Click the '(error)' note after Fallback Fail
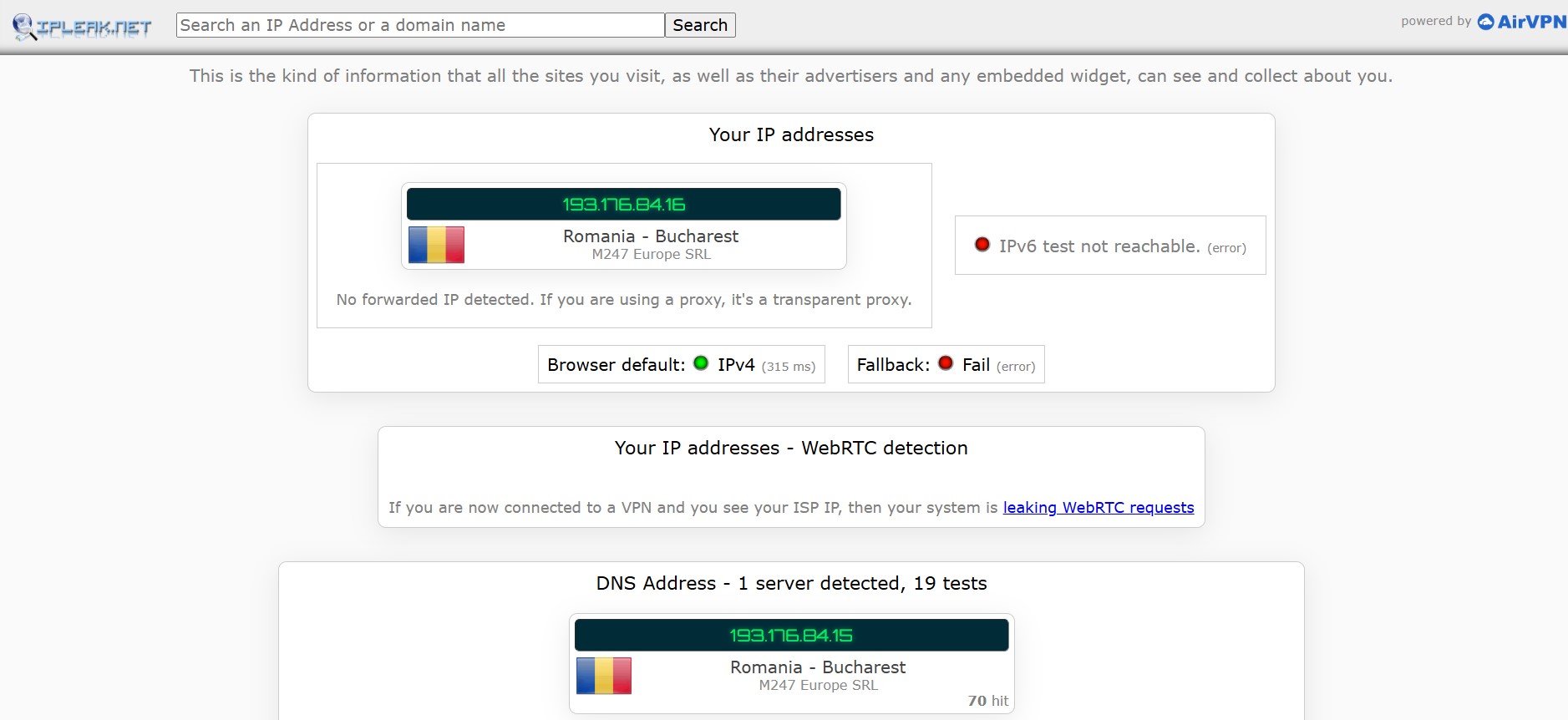The width and height of the screenshot is (1568, 720). 1016,367
